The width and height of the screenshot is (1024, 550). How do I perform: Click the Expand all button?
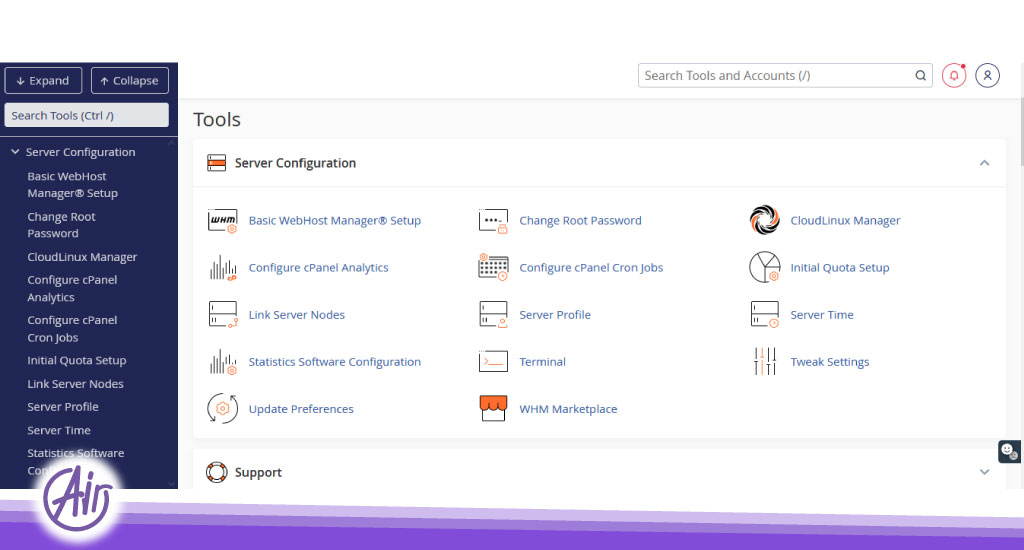[43, 81]
